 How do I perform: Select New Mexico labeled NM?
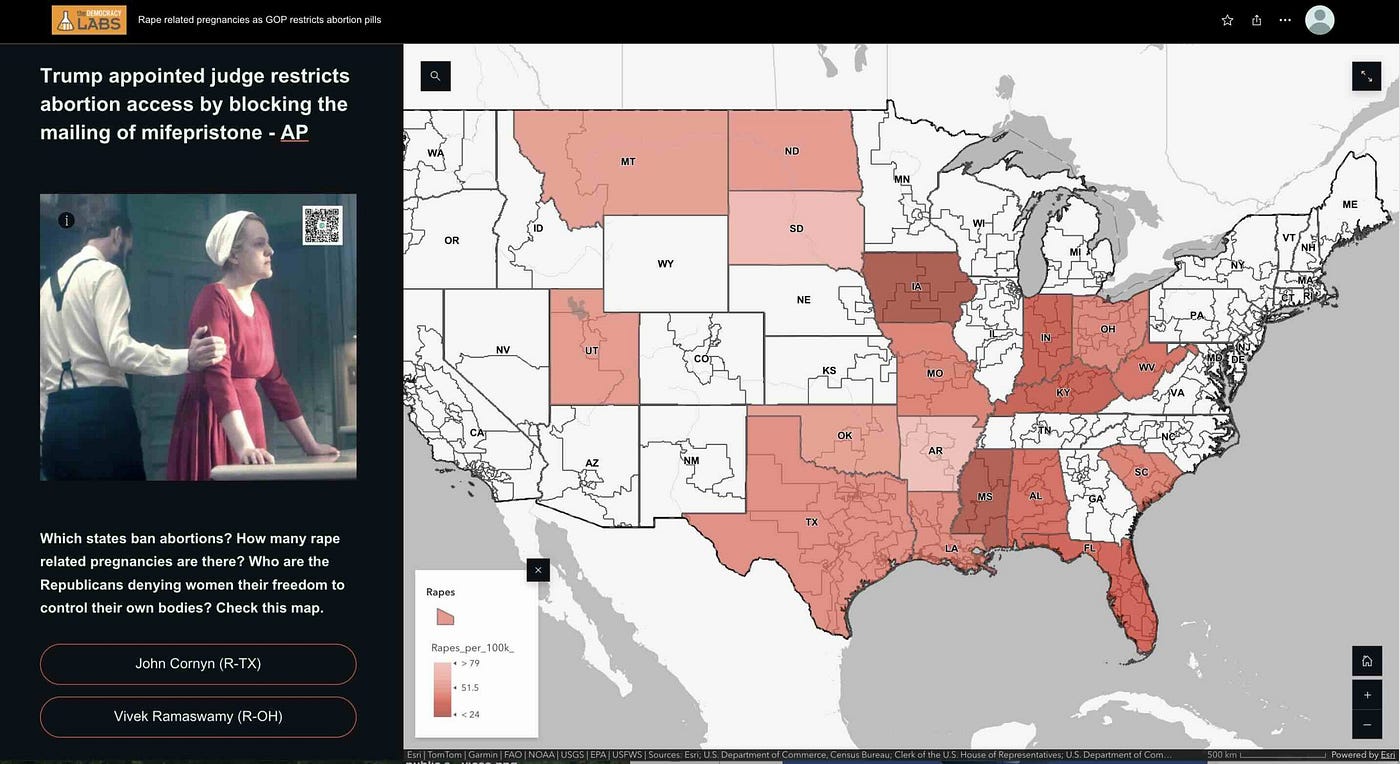691,461
